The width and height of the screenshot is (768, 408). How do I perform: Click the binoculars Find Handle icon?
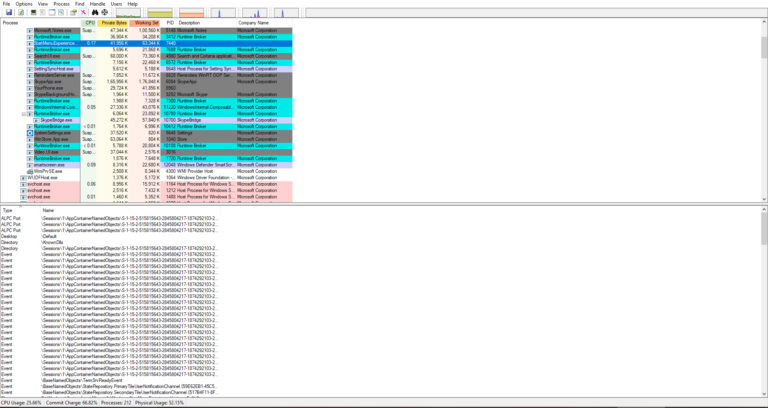click(96, 12)
